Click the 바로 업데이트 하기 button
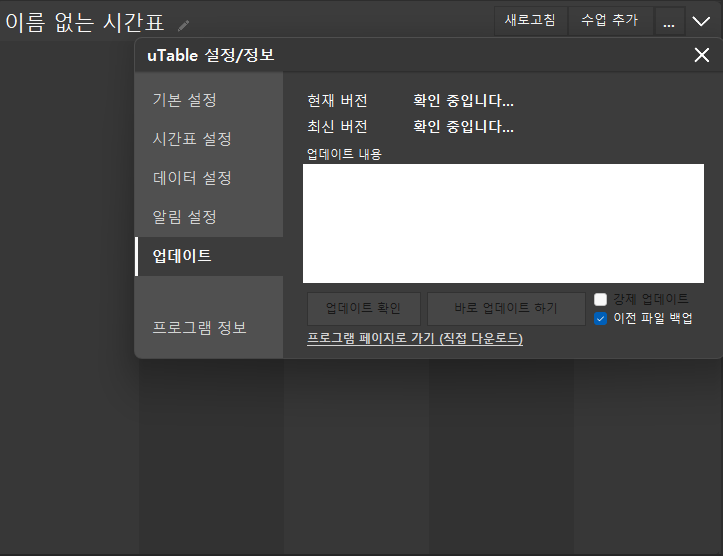 point(506,308)
